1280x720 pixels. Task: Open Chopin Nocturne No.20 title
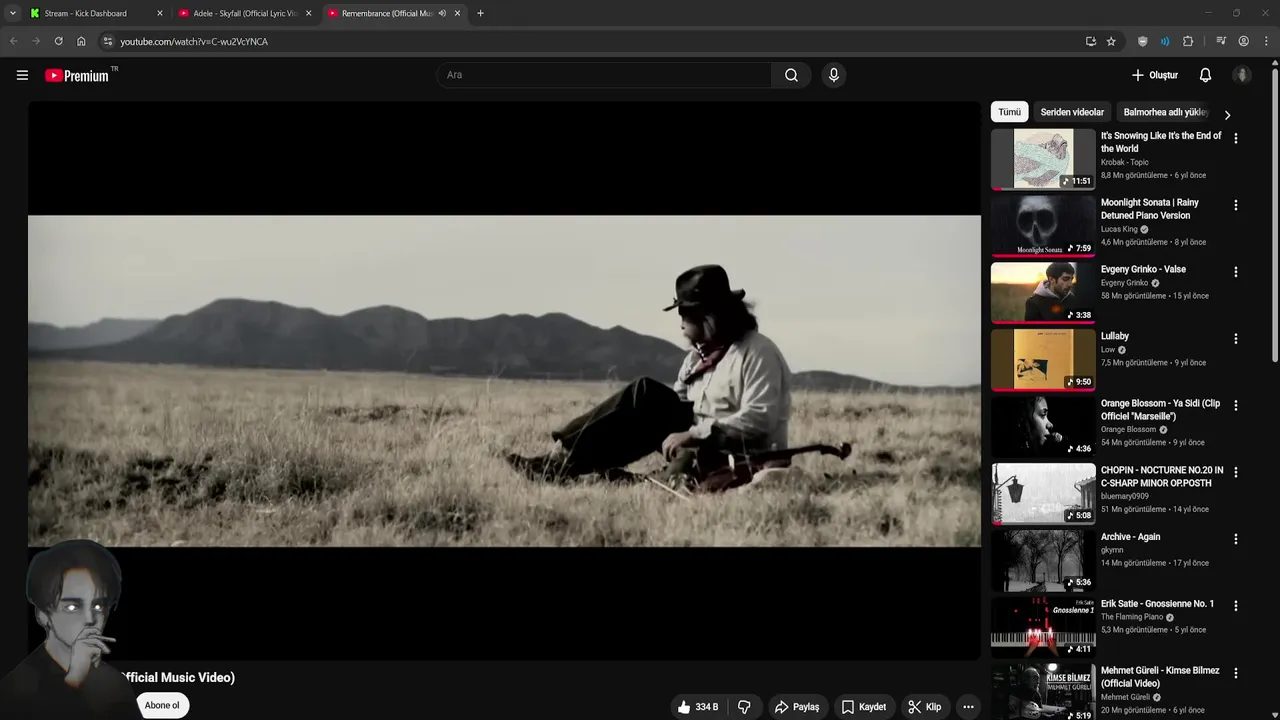1162,477
